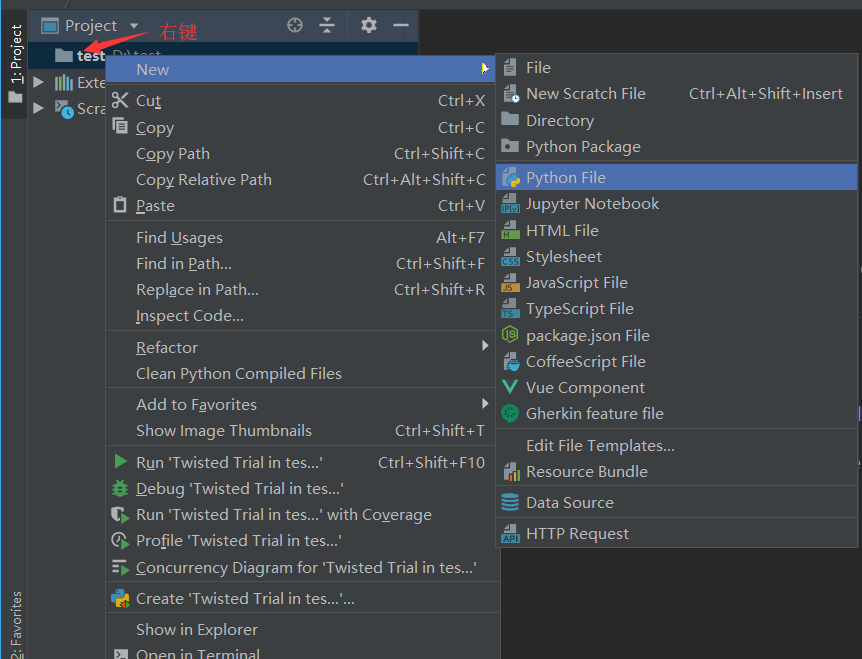Click the Gherkin feature file icon
The image size is (862, 659).
click(511, 414)
